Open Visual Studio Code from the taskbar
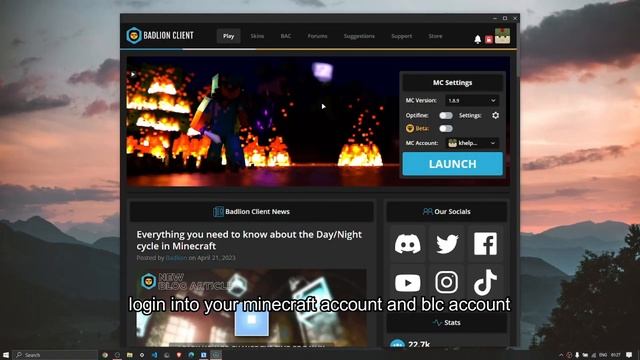Screen dimensions: 640x360 click(154, 355)
